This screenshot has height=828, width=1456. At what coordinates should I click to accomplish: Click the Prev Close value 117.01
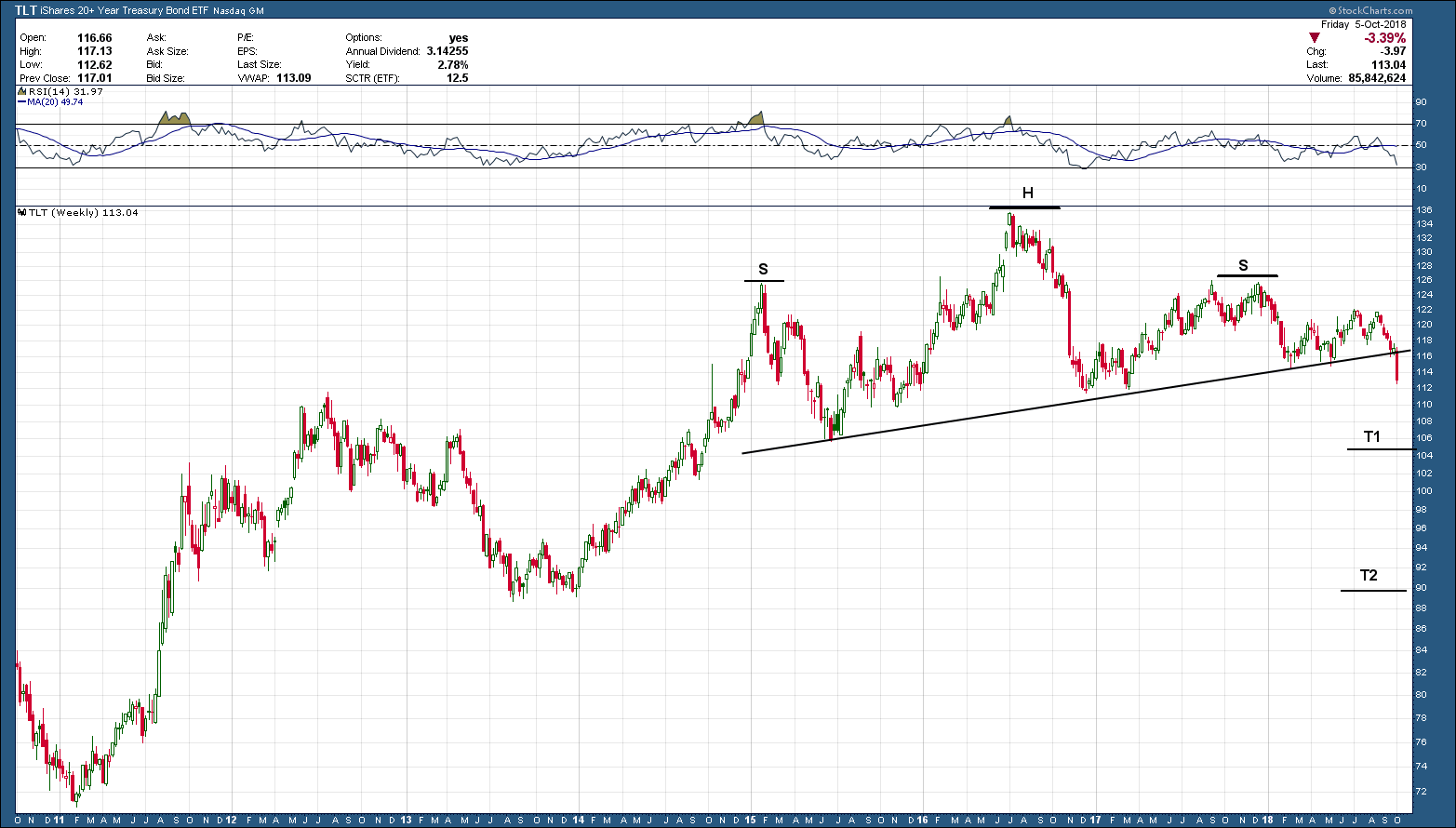point(94,78)
